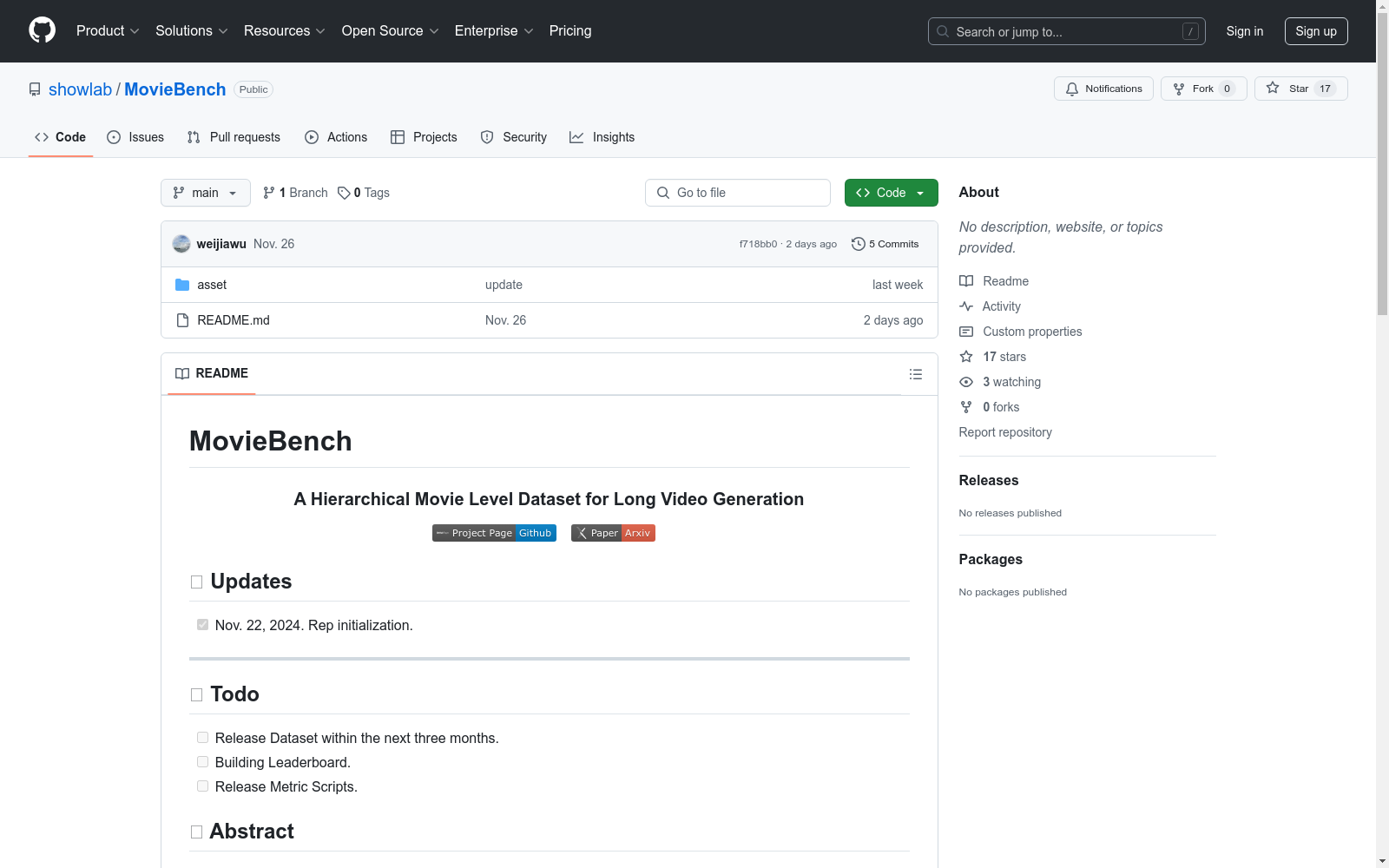Click the Custom properties icon
This screenshot has height=868, width=1389.
click(966, 332)
